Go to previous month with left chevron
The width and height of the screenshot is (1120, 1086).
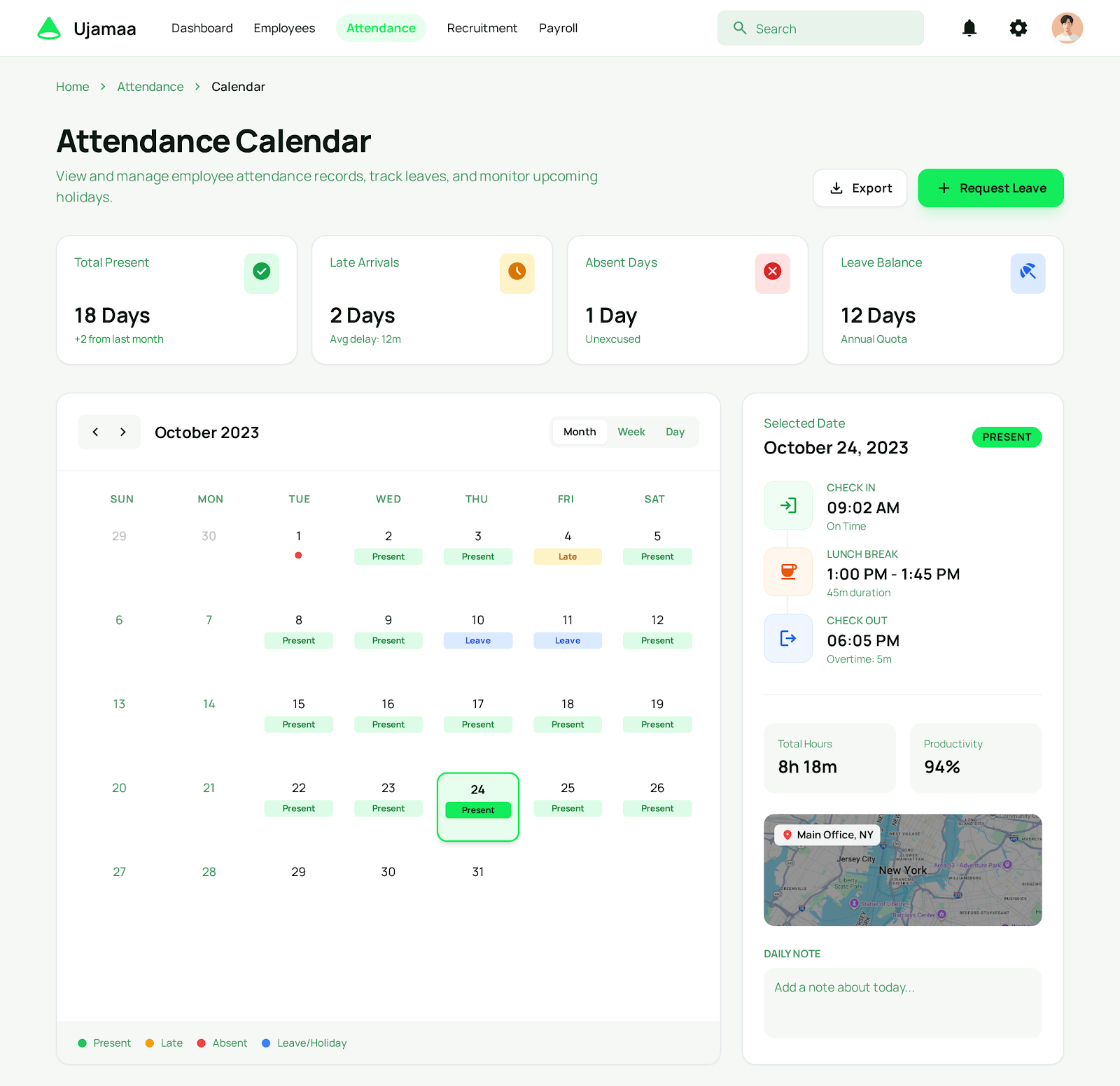[x=95, y=432]
